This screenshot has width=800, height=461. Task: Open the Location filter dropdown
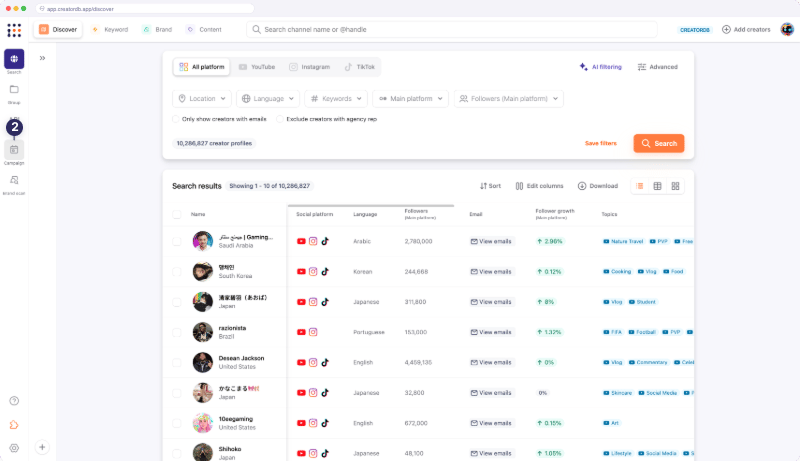pos(202,98)
